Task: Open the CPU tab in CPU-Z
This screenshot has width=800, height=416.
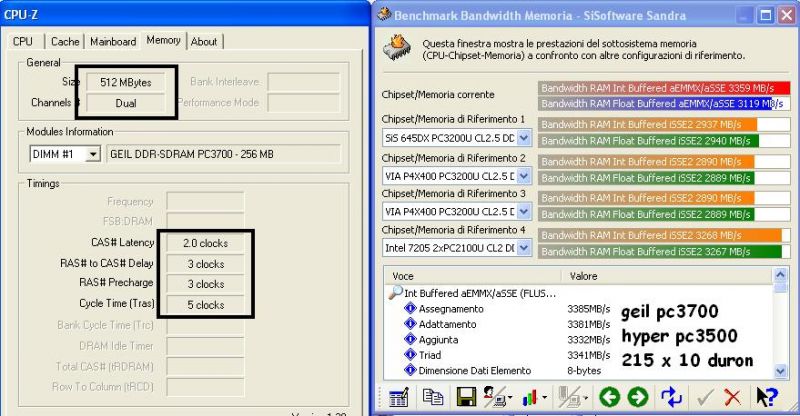Action: [23, 41]
